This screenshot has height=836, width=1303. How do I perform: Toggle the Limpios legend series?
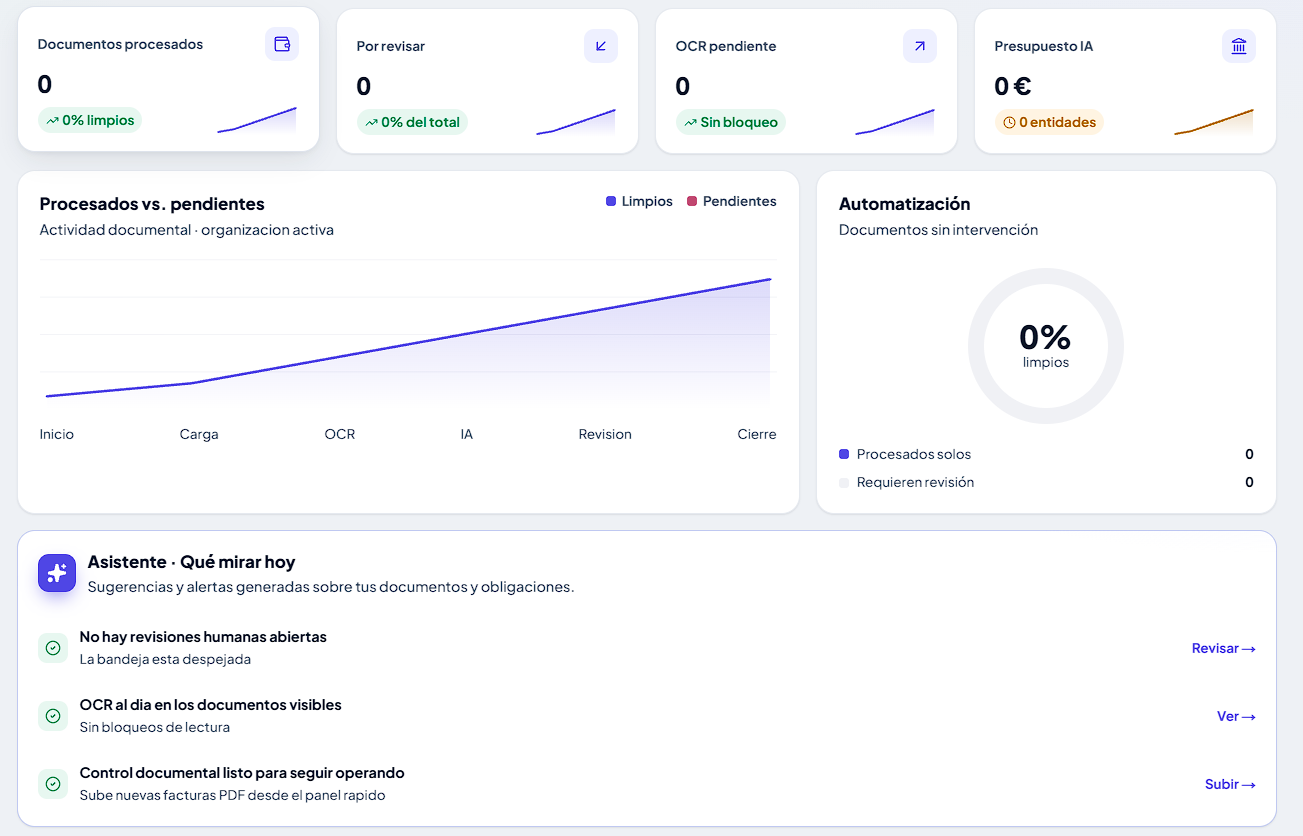tap(639, 201)
